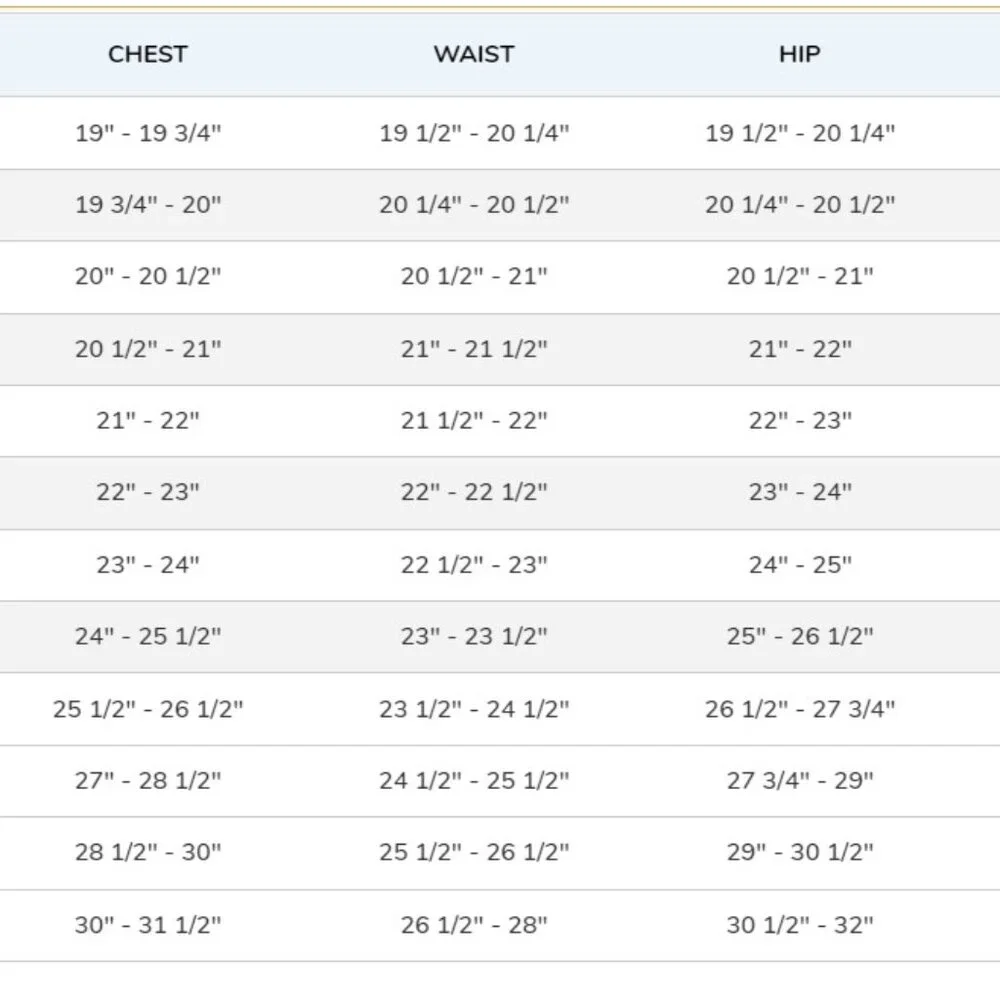Select waist cell 25 1/2" - 26 1/2"
The width and height of the screenshot is (1000, 1000).
click(x=474, y=851)
